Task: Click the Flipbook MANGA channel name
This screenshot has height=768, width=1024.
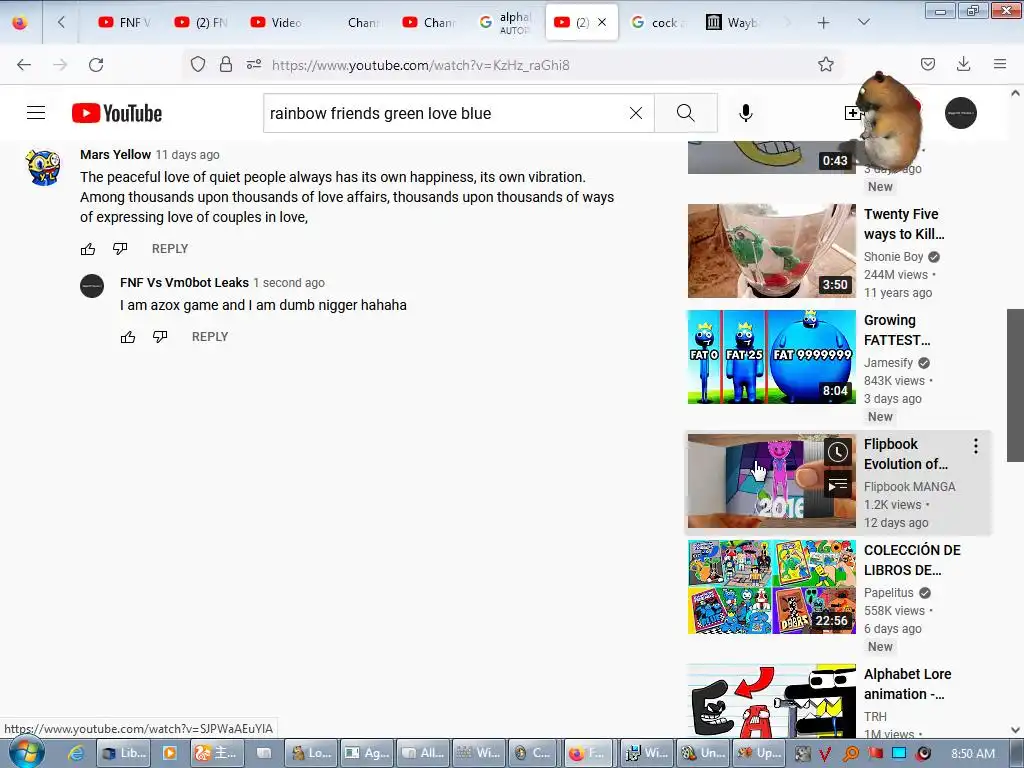Action: pos(909,487)
